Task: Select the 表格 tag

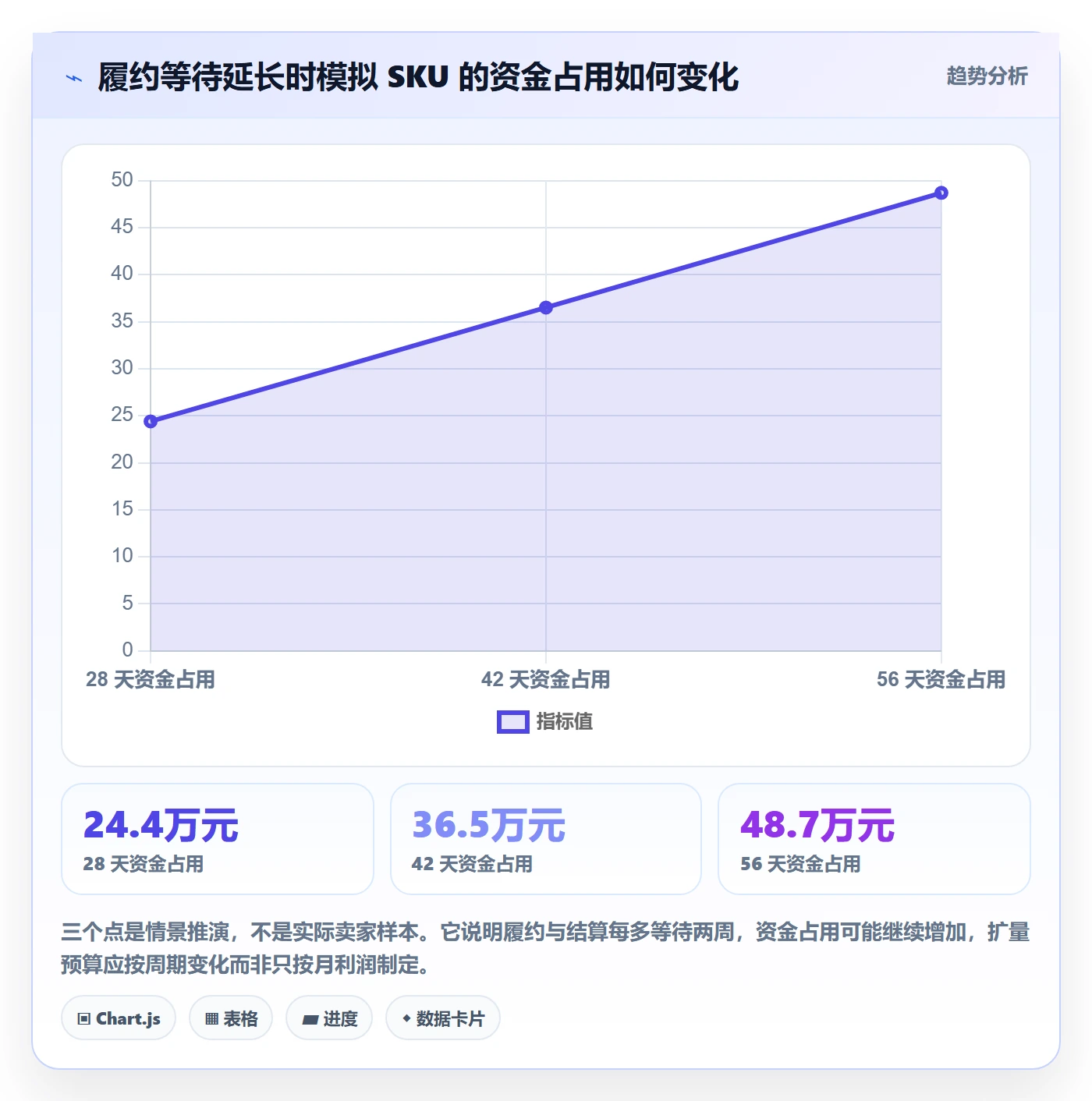Action: click(x=231, y=1018)
